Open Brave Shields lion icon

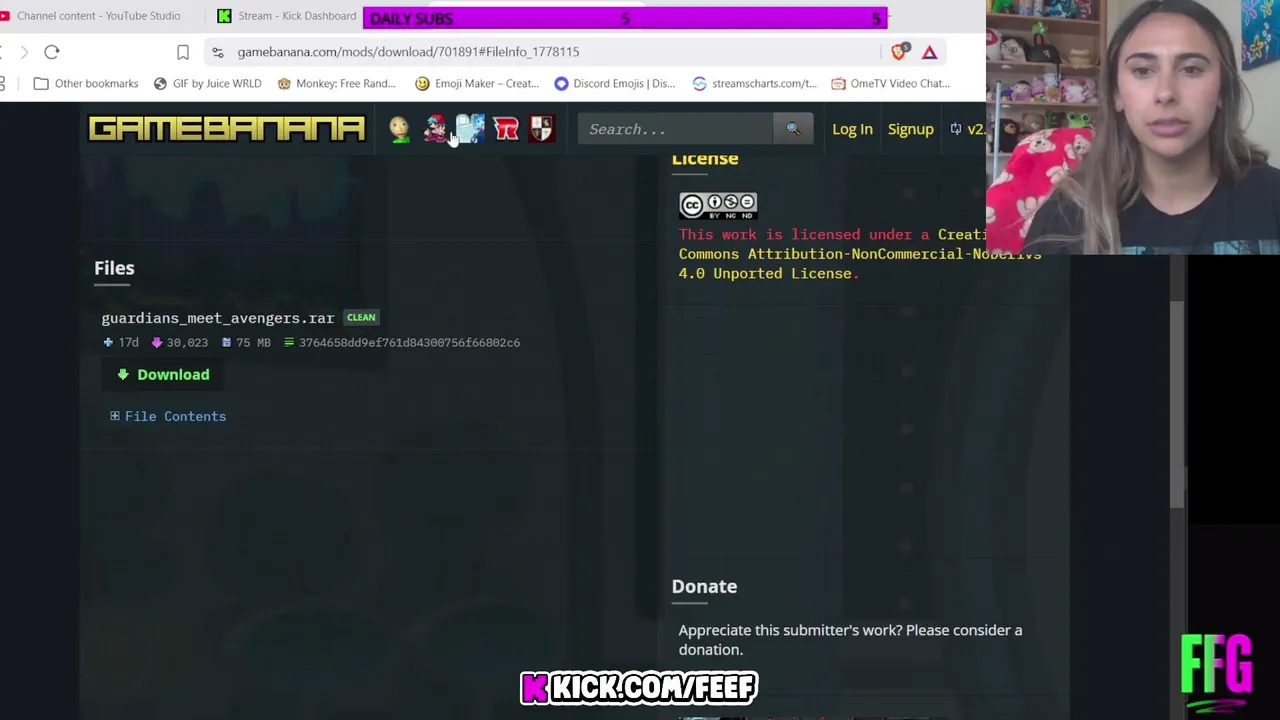click(900, 52)
